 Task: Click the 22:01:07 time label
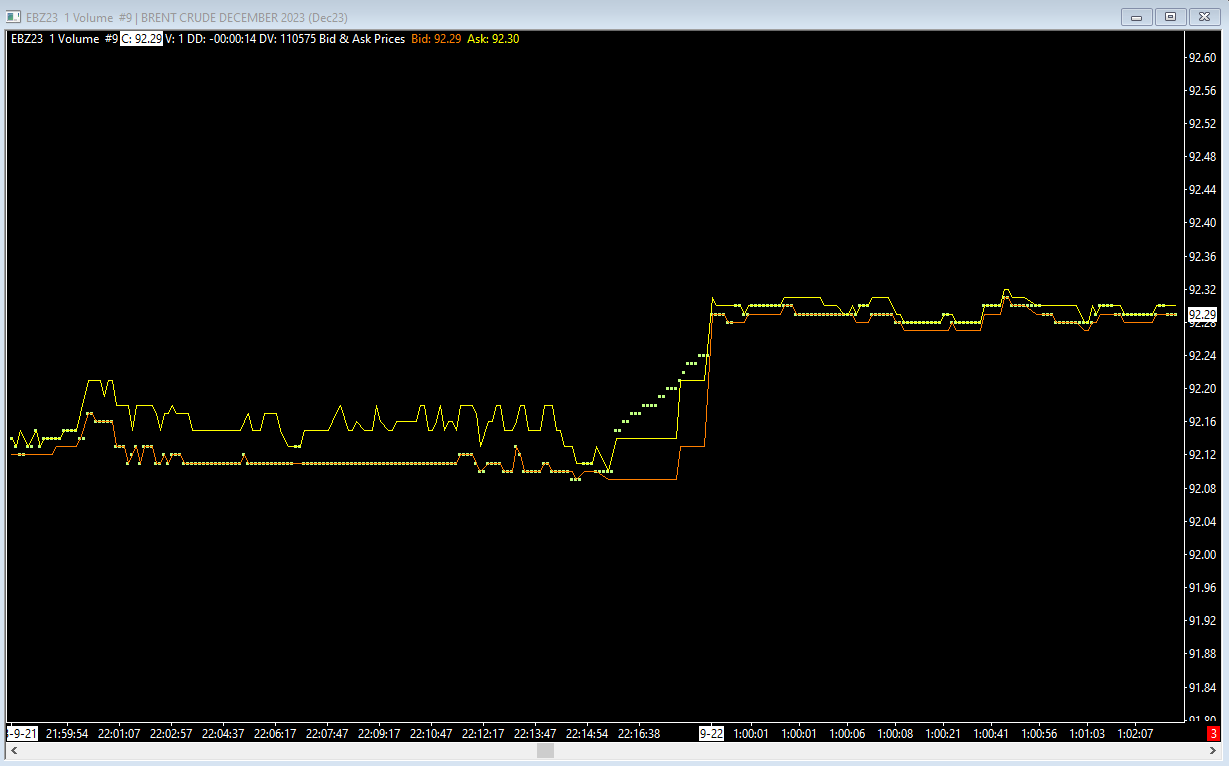click(x=119, y=733)
